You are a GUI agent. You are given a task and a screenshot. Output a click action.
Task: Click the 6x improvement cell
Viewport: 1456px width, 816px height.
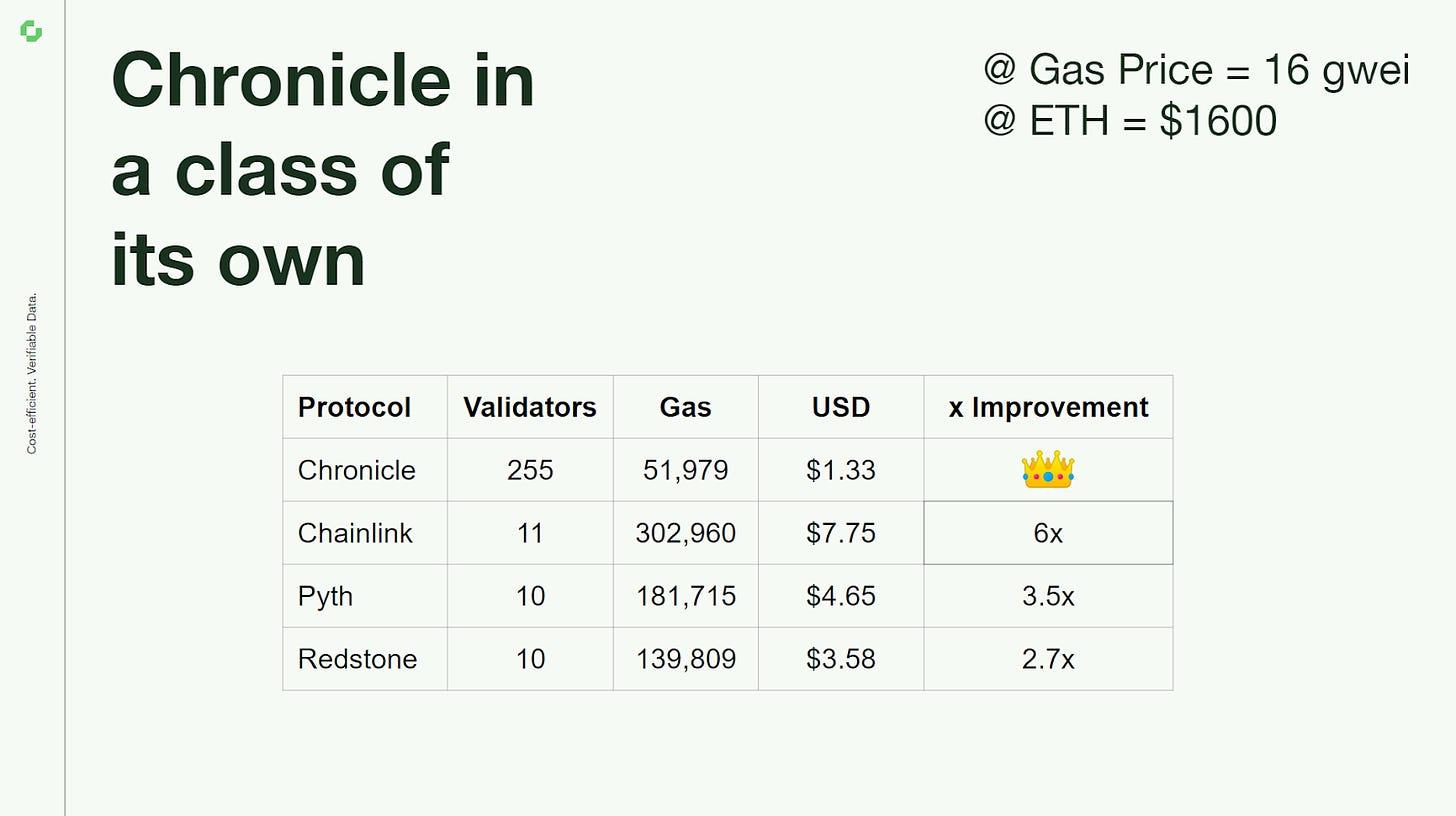[x=1047, y=533]
